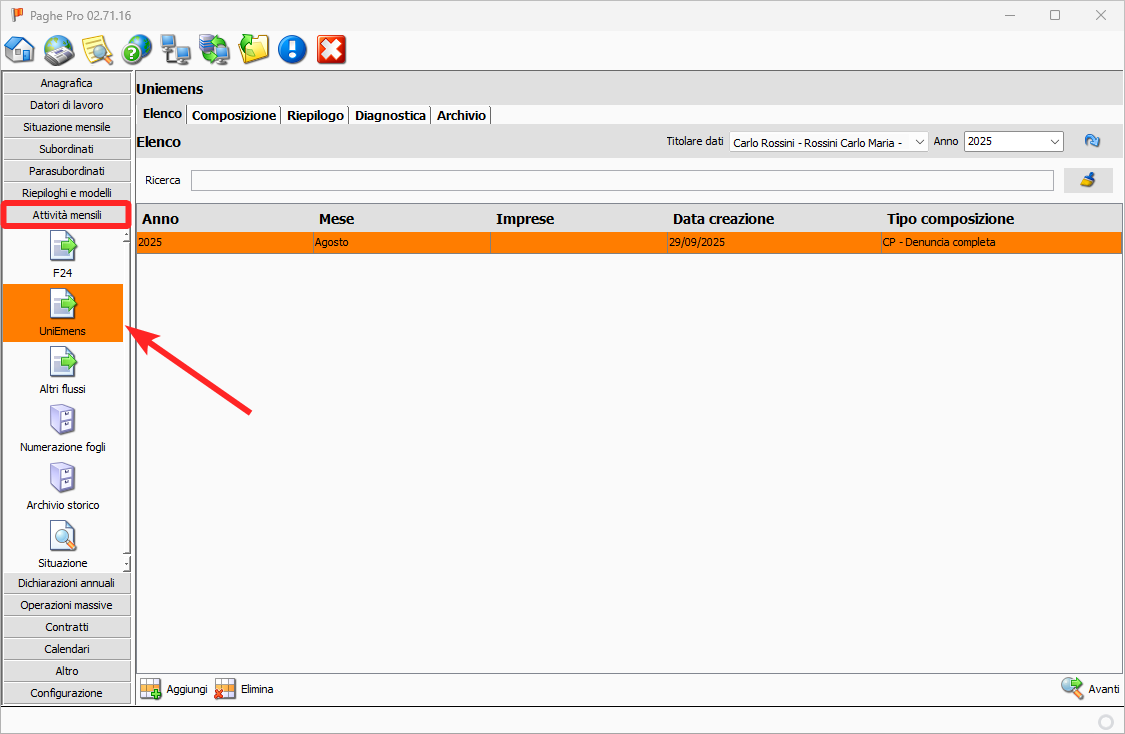Click the Home house icon in toolbar
This screenshot has width=1125, height=734.
pos(20,49)
